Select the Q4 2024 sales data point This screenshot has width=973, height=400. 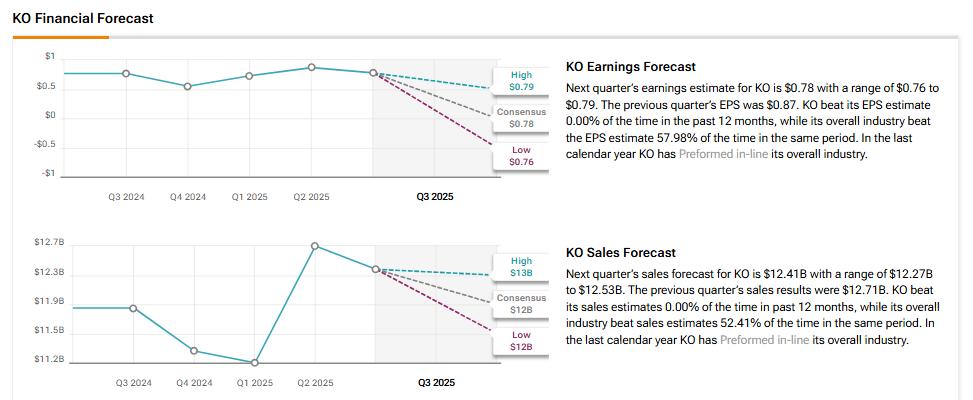[194, 351]
